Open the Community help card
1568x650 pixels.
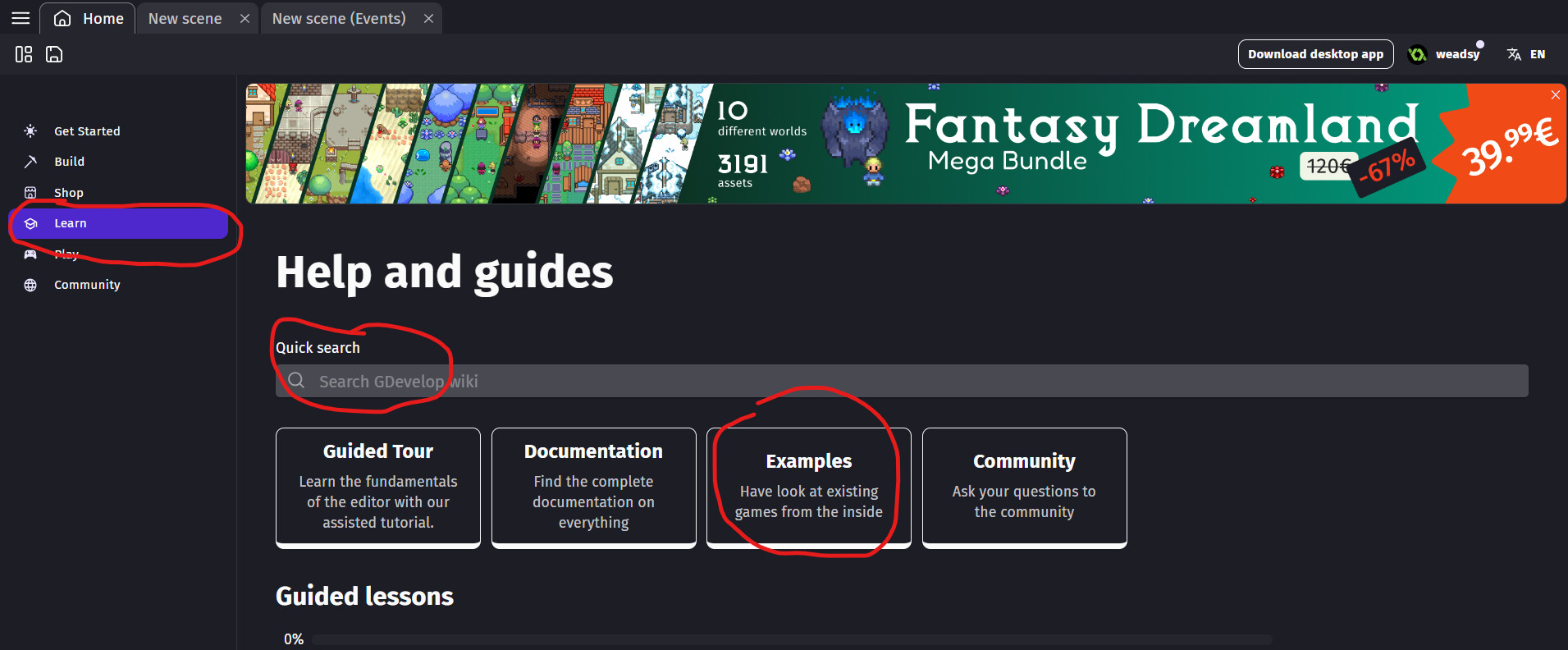point(1025,487)
